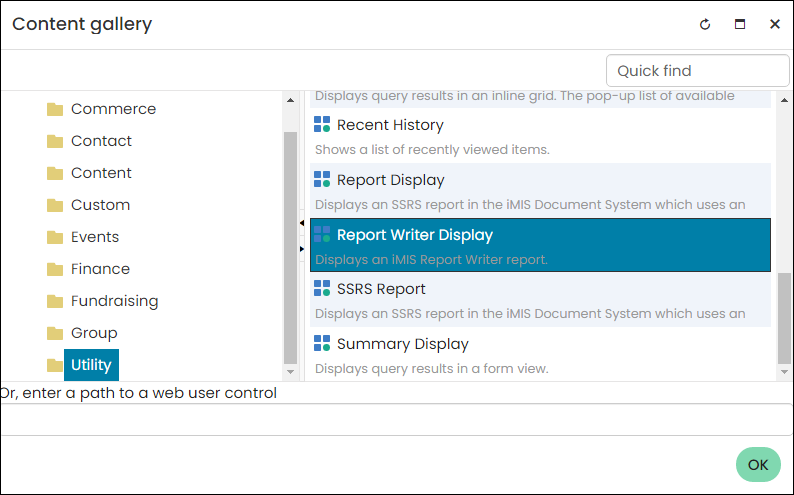The height and width of the screenshot is (495, 794).
Task: Choose the Report Writer Display content item
Action: tap(540, 245)
